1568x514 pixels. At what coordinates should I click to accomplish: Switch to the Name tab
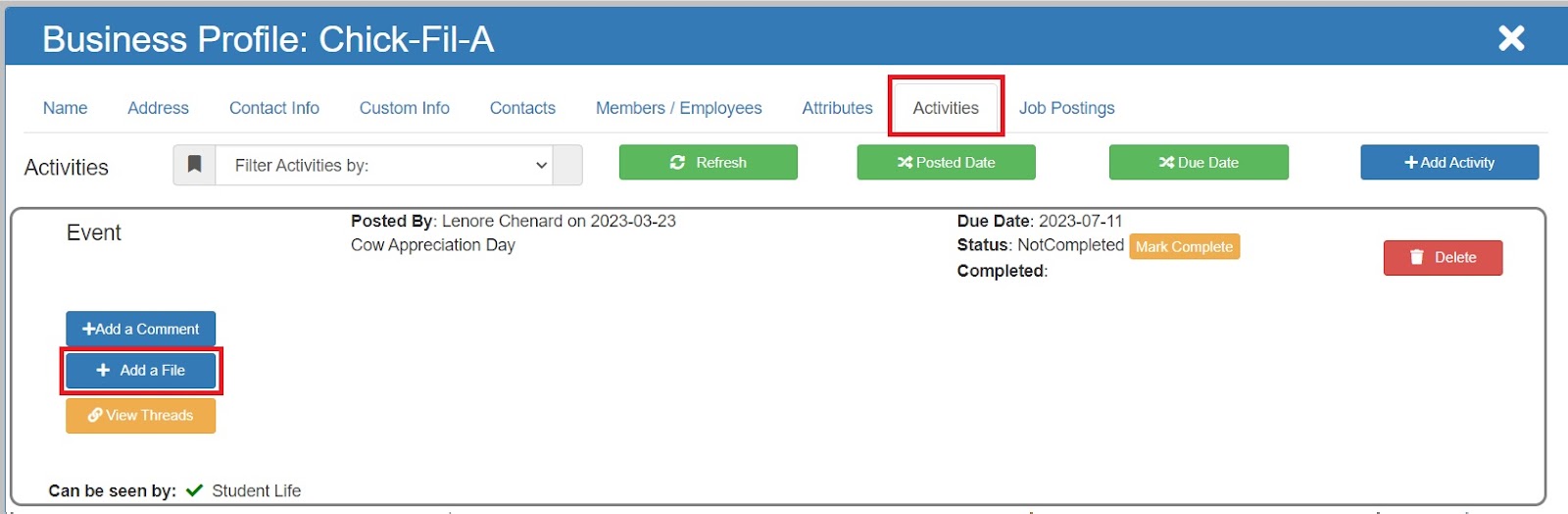coord(65,108)
